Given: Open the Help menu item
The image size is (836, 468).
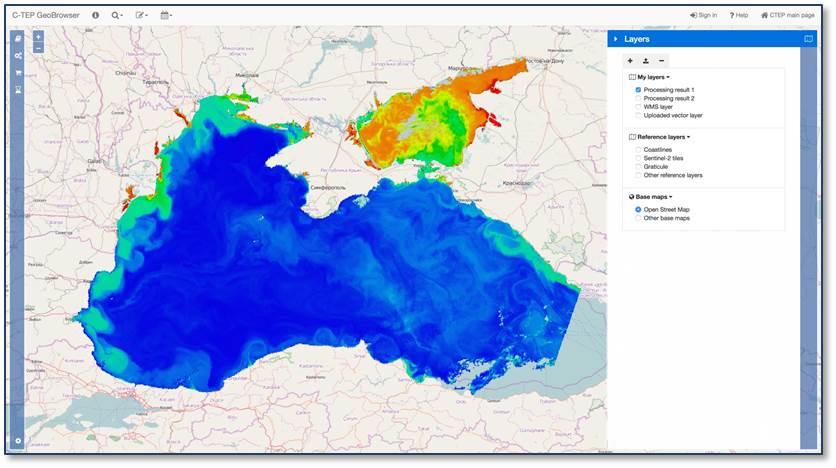Looking at the screenshot, I should pos(739,15).
